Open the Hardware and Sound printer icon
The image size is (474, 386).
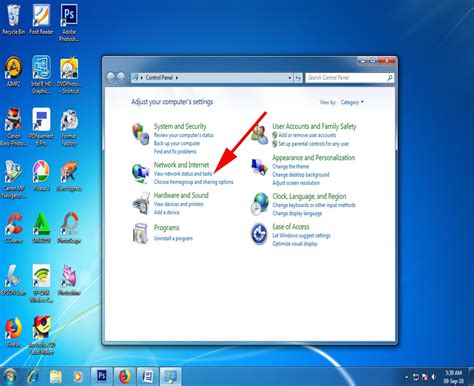click(x=140, y=203)
